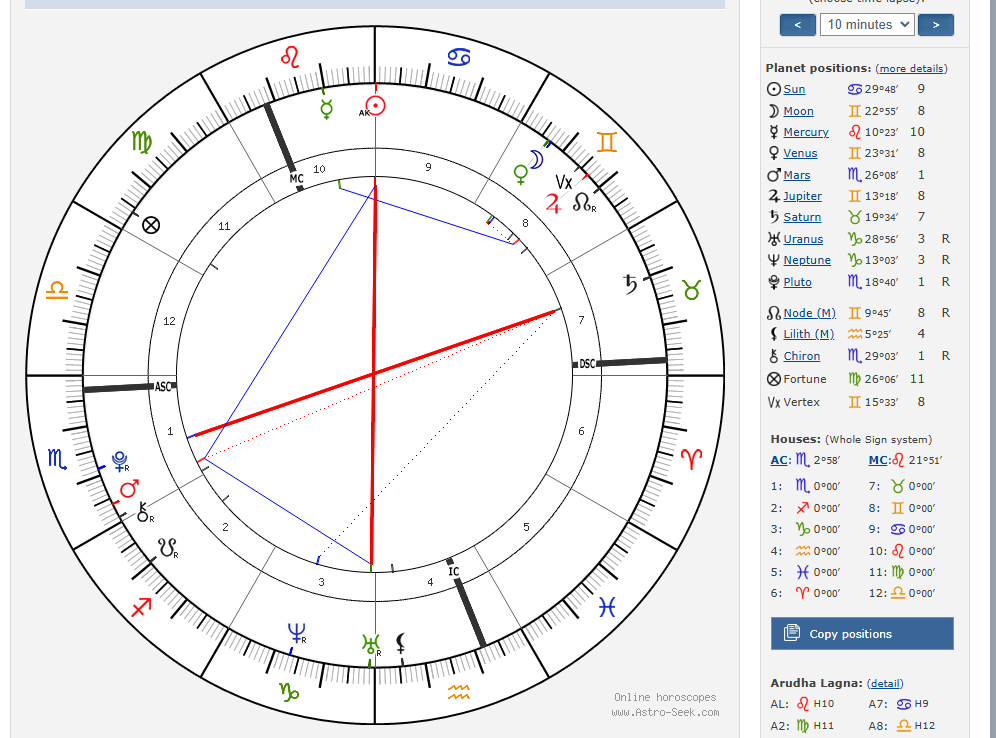This screenshot has width=996, height=738.
Task: Click the Capricorn zodiac sign on wheel
Action: [289, 692]
